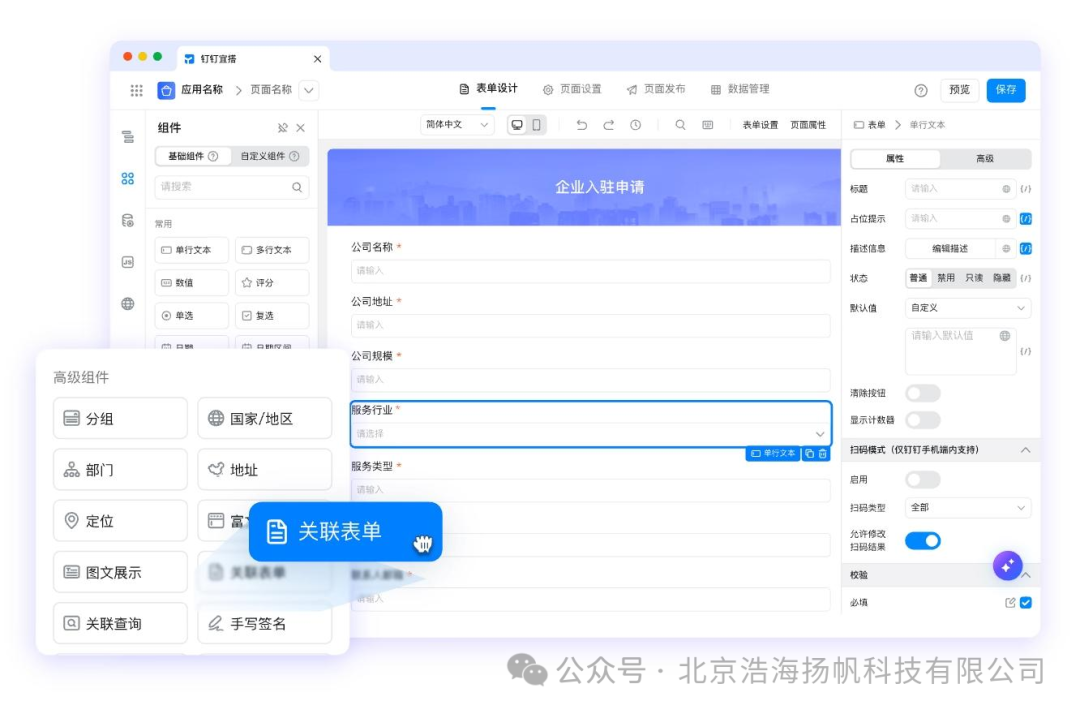Unpin the 组件 panel with pin icon
This screenshot has width=1080, height=714.
pyautogui.click(x=282, y=128)
